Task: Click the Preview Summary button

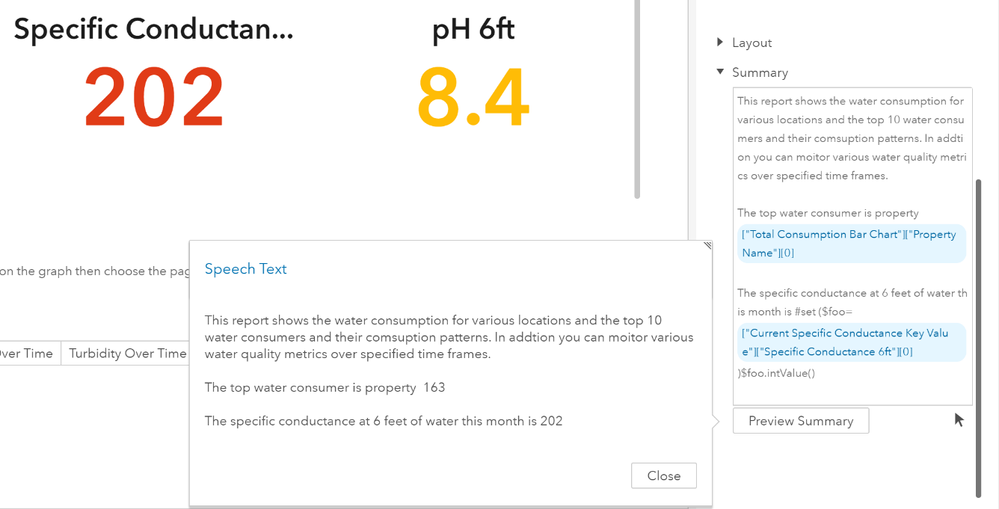Action: (800, 421)
